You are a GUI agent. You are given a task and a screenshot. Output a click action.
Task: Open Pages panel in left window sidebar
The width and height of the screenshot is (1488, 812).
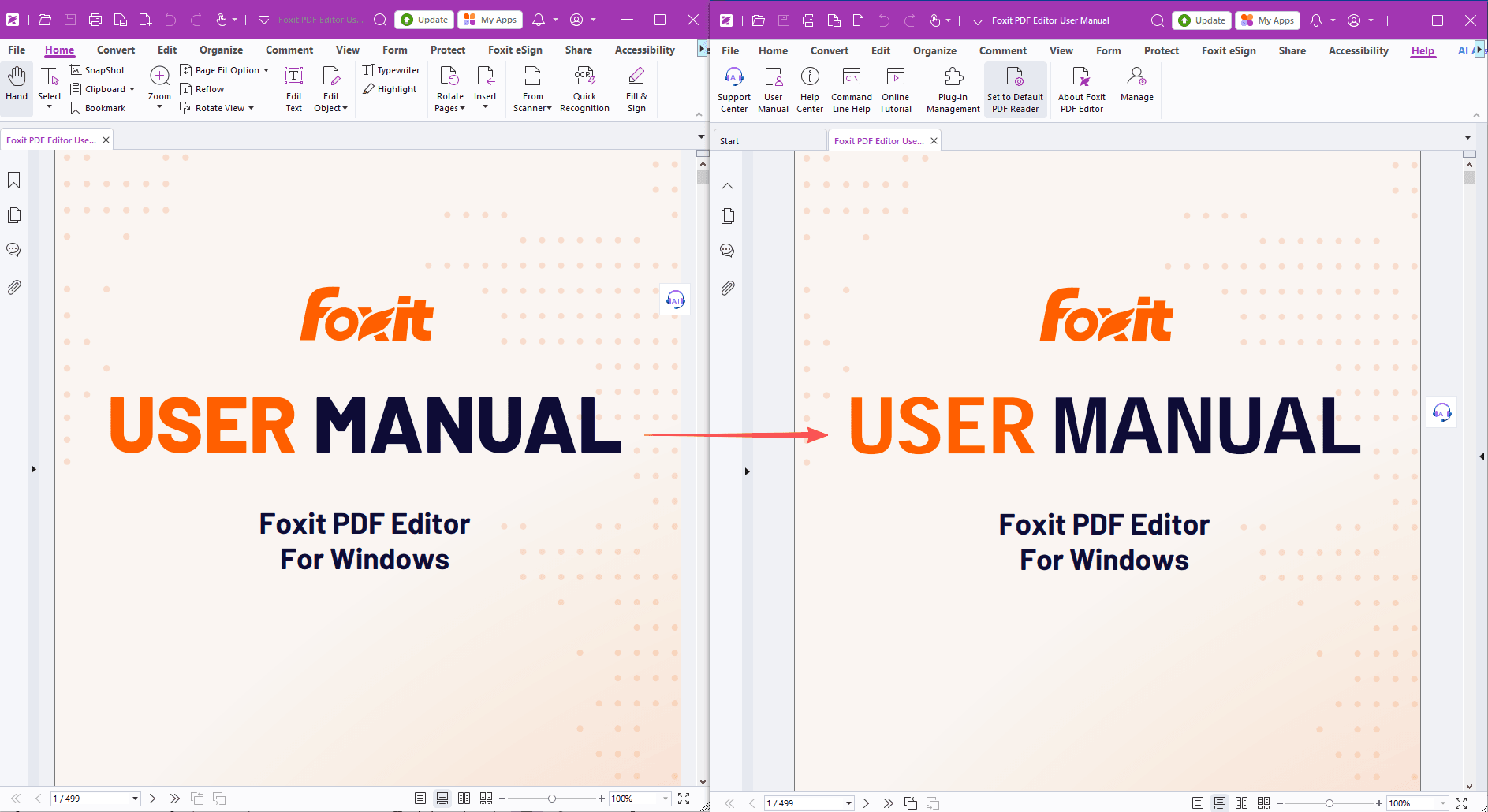click(13, 215)
